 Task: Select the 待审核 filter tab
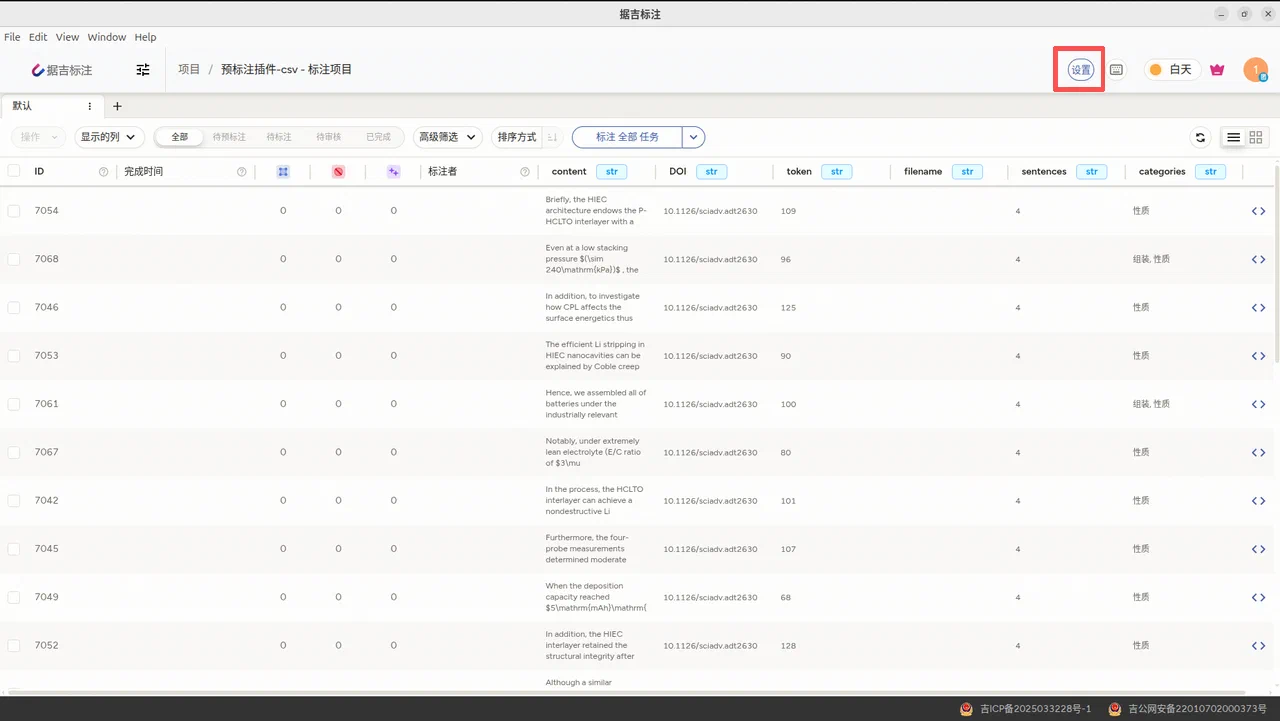[x=328, y=137]
